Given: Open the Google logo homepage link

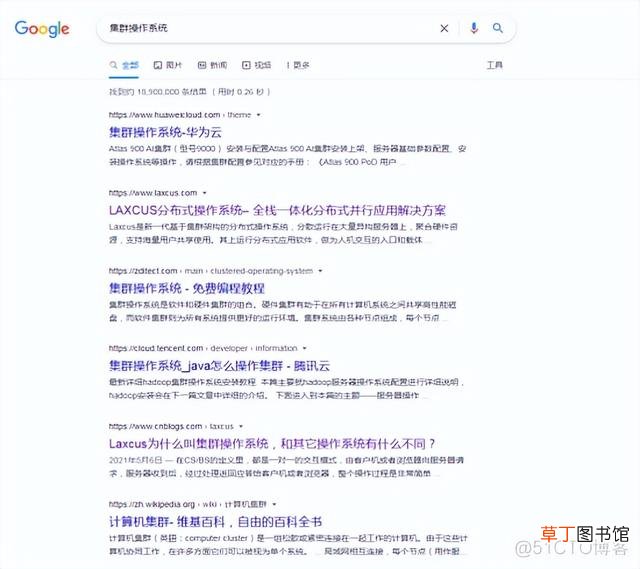Looking at the screenshot, I should 42,29.
